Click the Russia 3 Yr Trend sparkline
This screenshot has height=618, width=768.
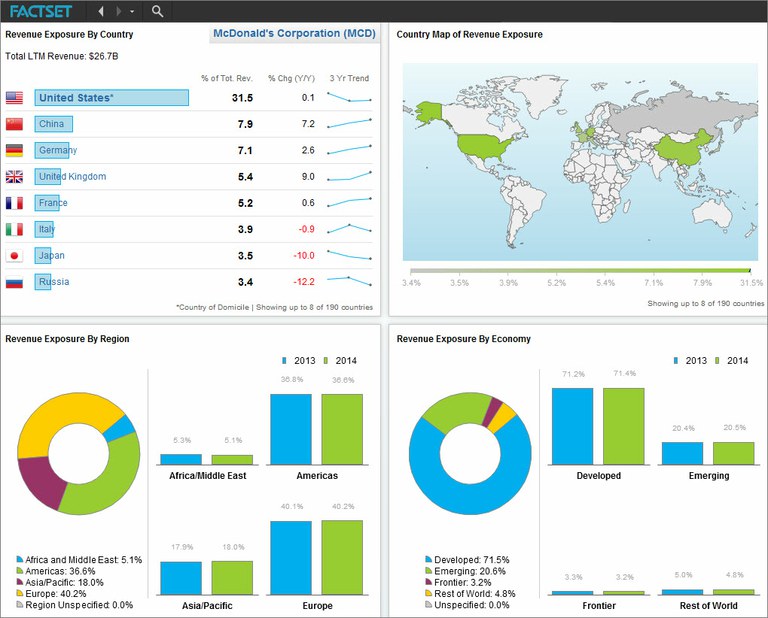click(x=349, y=281)
